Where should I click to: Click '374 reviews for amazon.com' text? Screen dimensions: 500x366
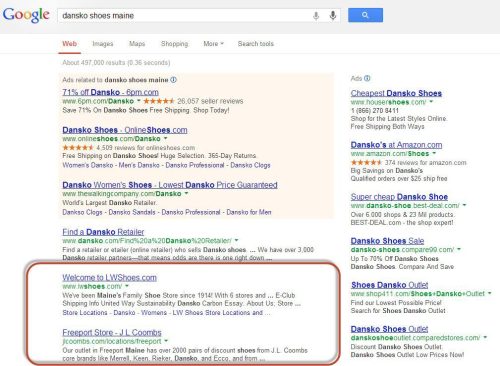pos(426,163)
